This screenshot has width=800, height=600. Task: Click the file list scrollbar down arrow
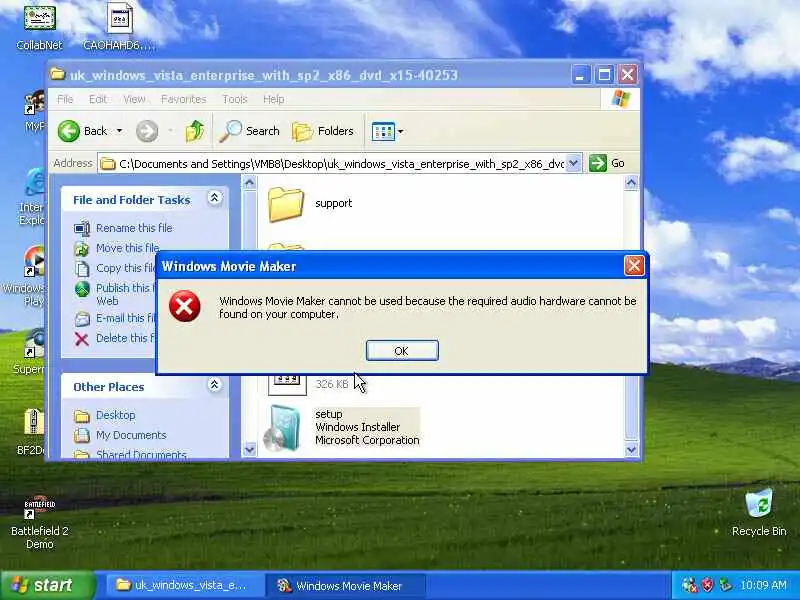[x=631, y=449]
